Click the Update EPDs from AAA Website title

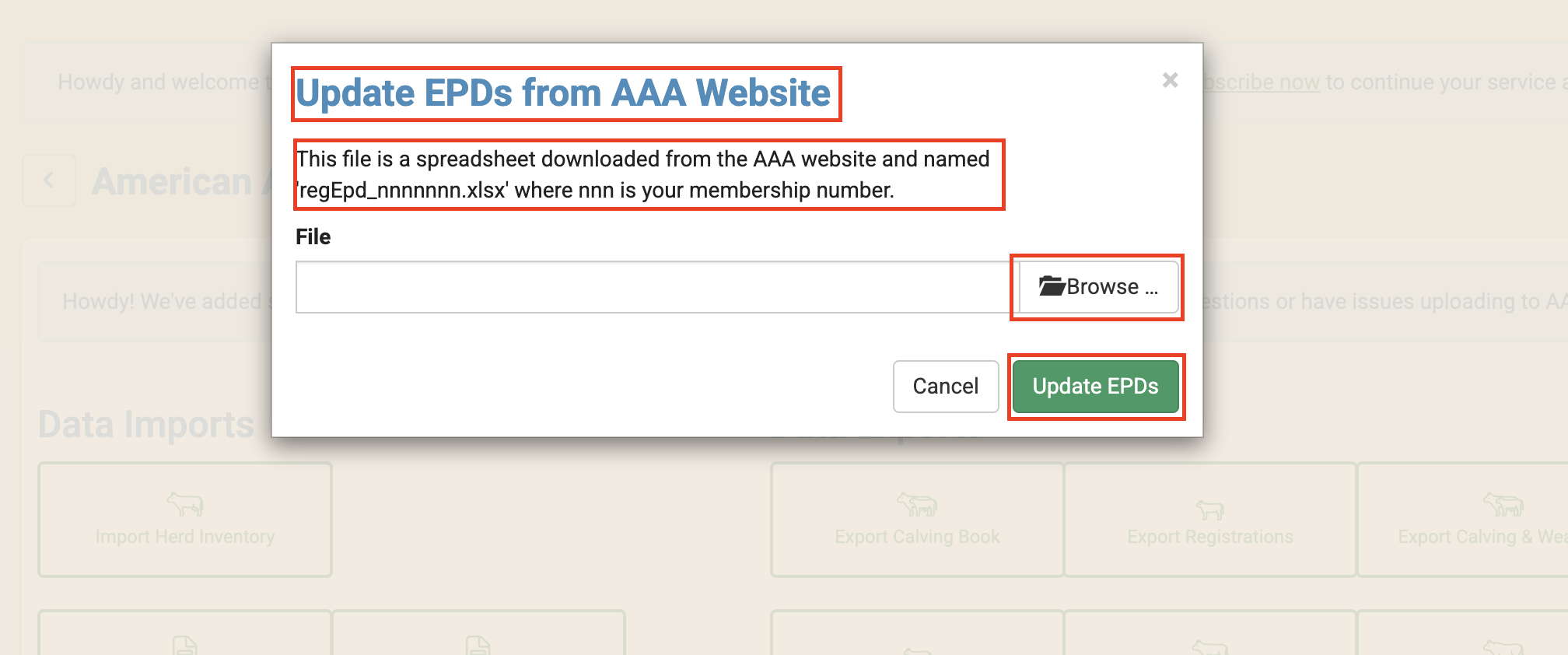(x=563, y=93)
